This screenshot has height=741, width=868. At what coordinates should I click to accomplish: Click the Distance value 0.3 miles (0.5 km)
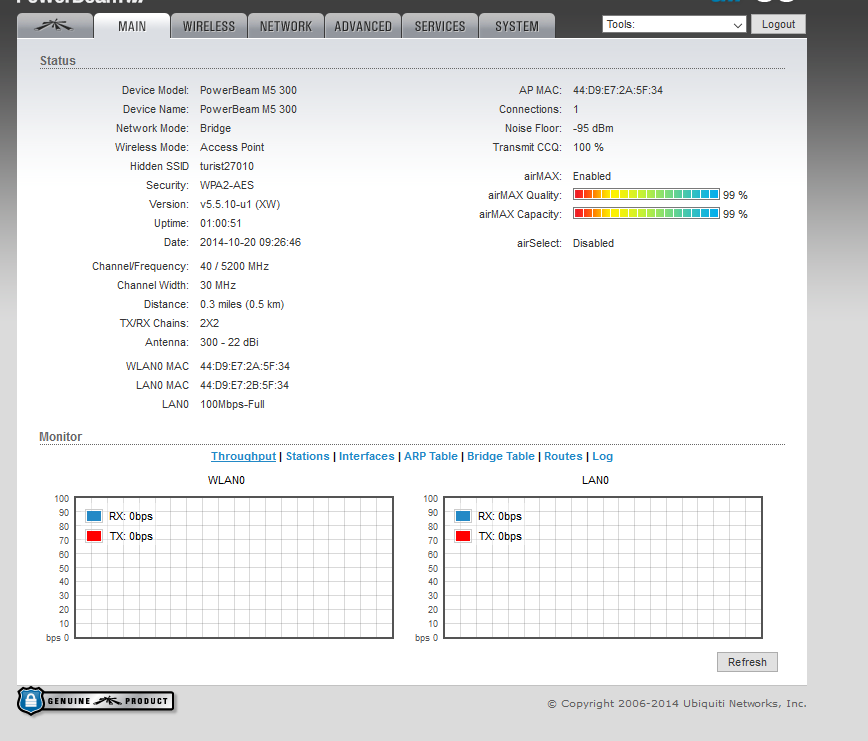[242, 304]
